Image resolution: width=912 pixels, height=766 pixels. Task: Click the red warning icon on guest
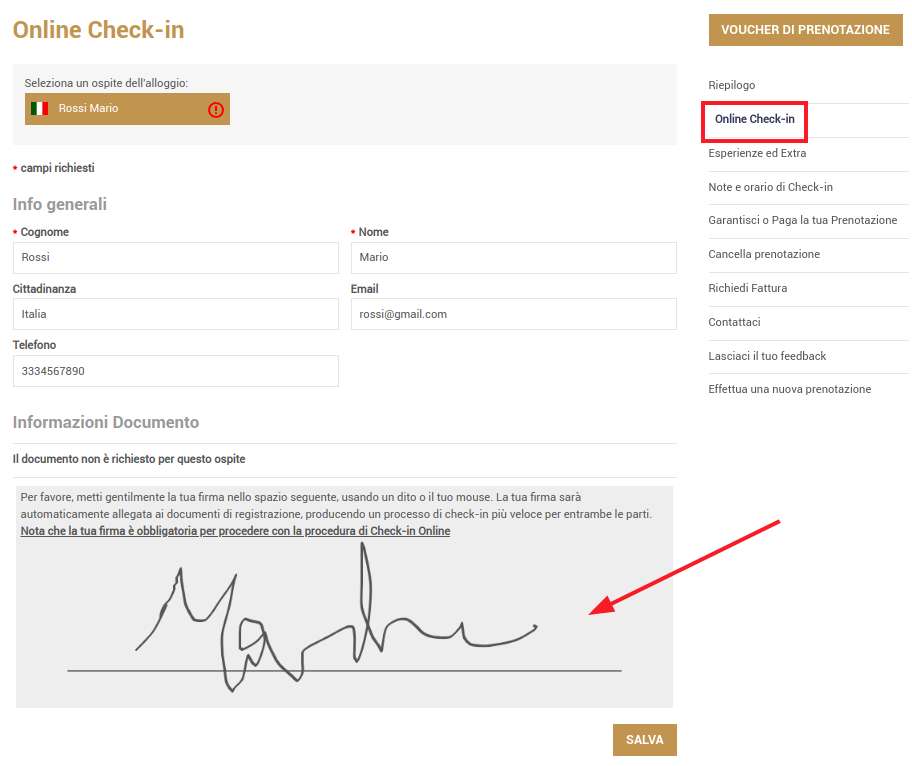(x=216, y=109)
